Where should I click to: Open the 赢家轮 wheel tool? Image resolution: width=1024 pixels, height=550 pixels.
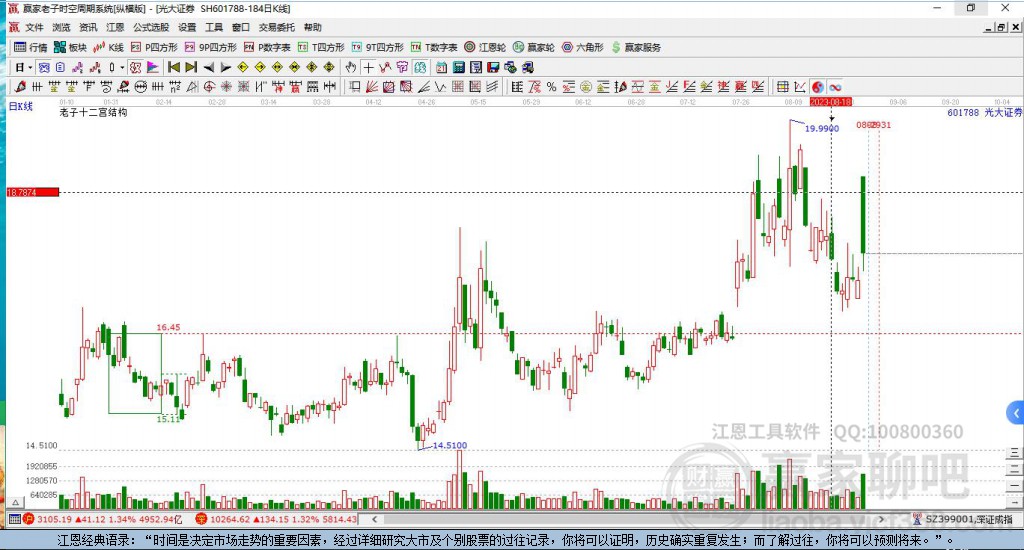tap(534, 47)
